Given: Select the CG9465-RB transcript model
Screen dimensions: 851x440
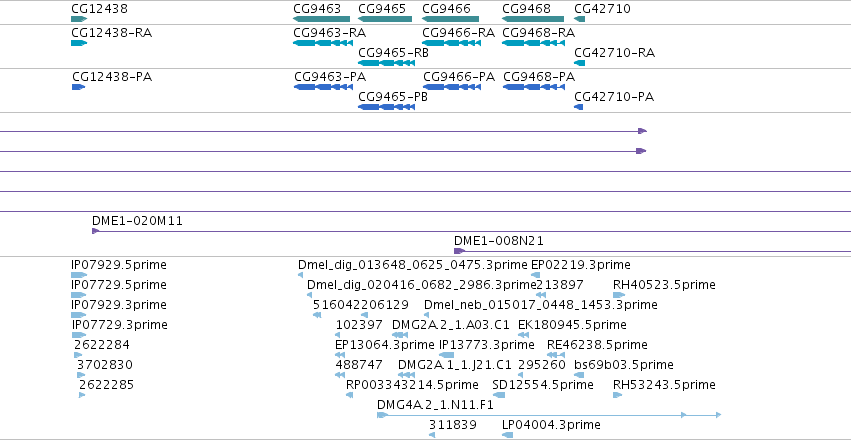Looking at the screenshot, I should click(x=386, y=63).
